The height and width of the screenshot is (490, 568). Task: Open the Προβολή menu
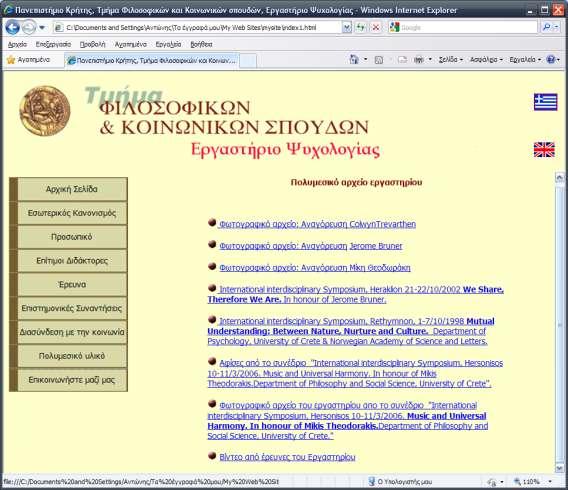point(92,44)
